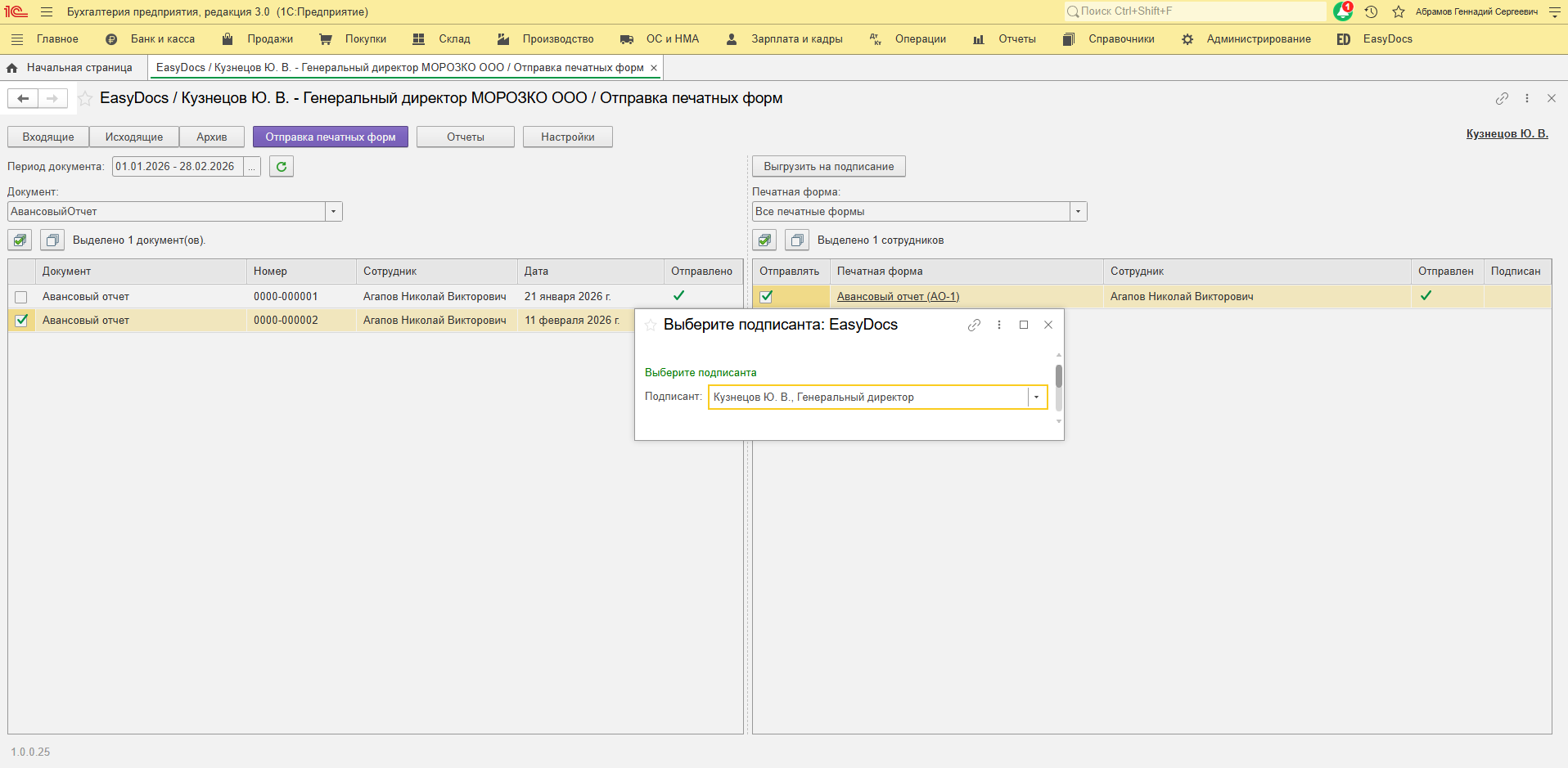Click the Подписант input field

pyautogui.click(x=869, y=397)
